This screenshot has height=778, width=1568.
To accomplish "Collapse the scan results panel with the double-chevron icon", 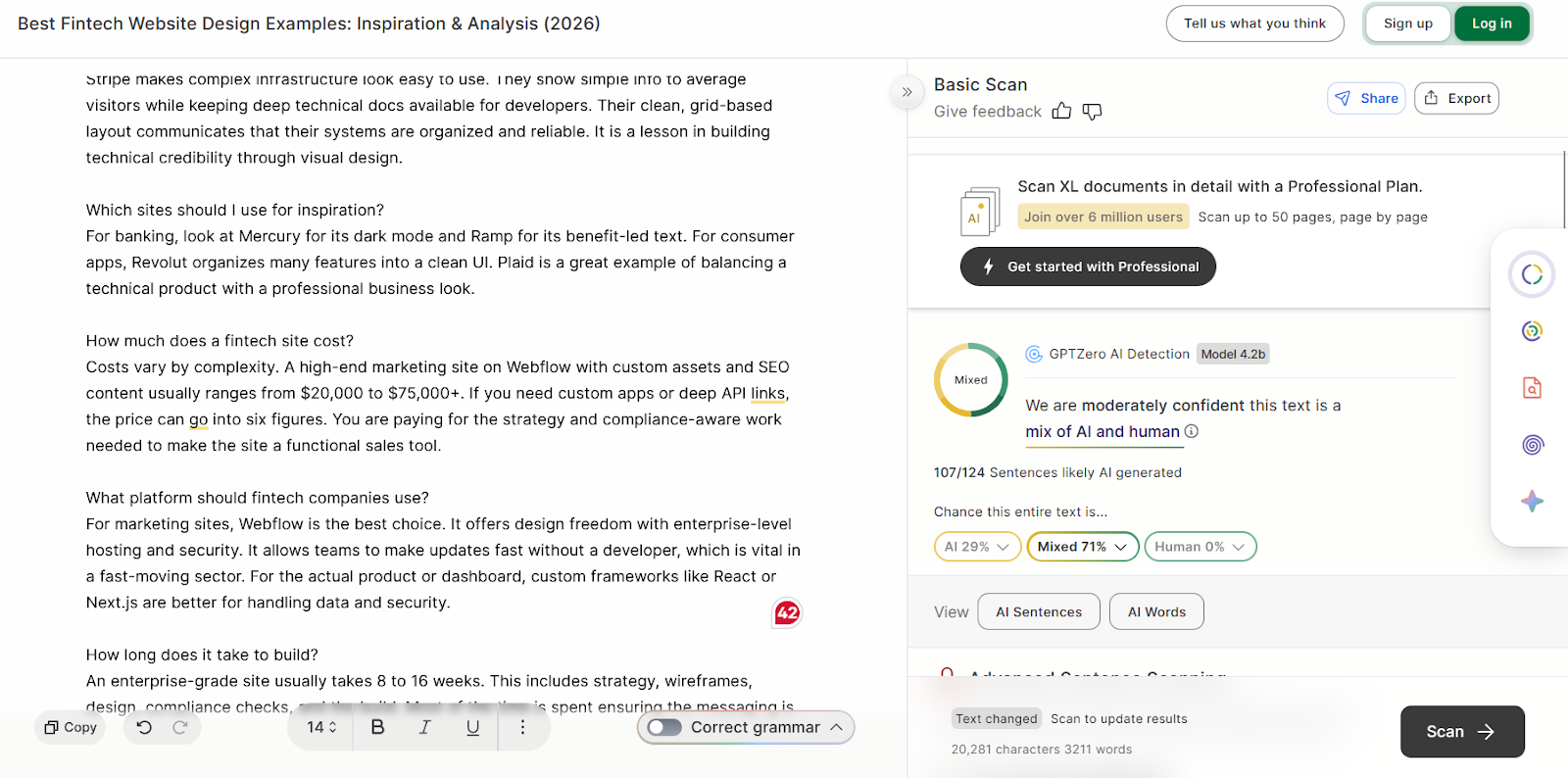I will pyautogui.click(x=907, y=92).
